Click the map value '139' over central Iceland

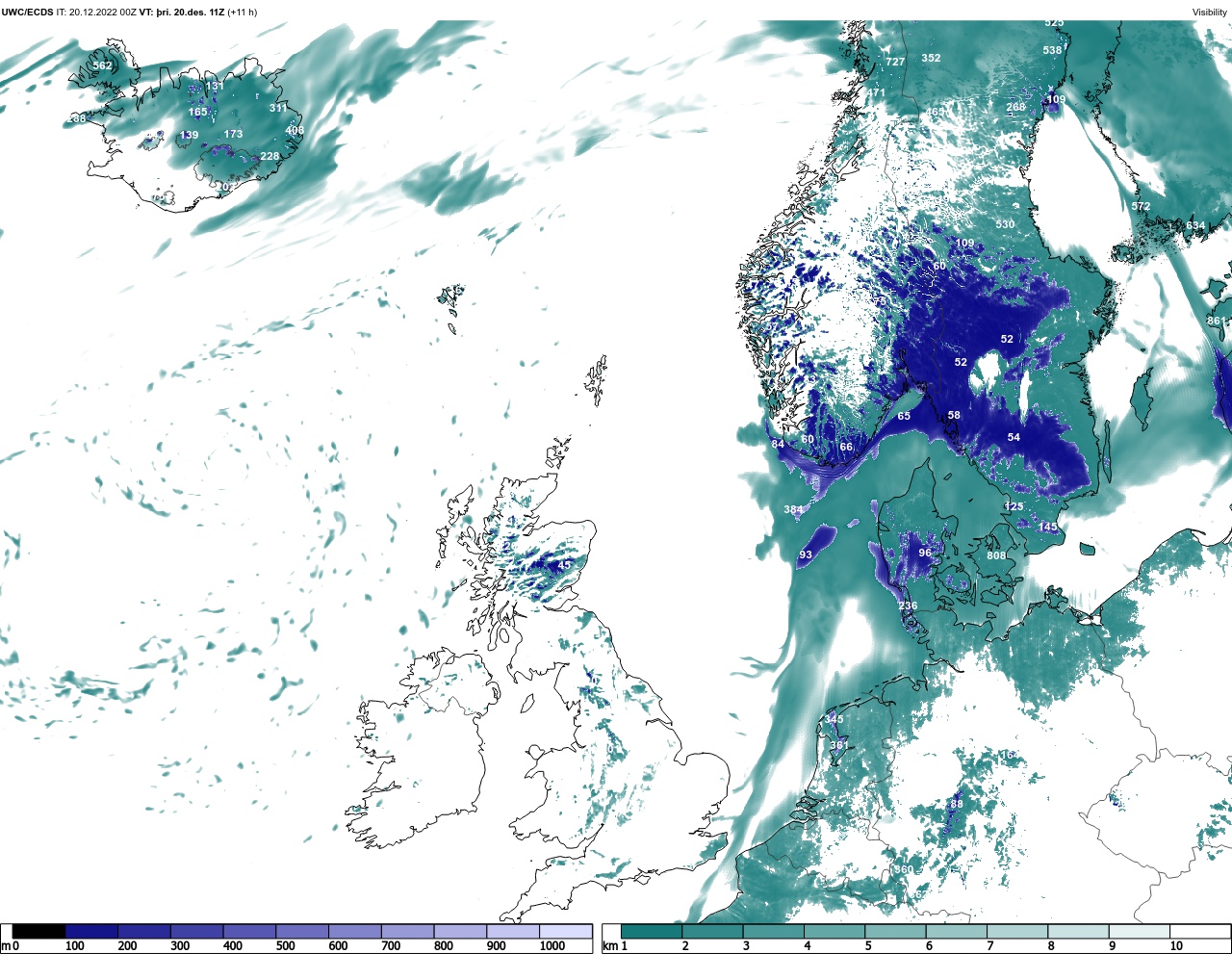[x=189, y=136]
